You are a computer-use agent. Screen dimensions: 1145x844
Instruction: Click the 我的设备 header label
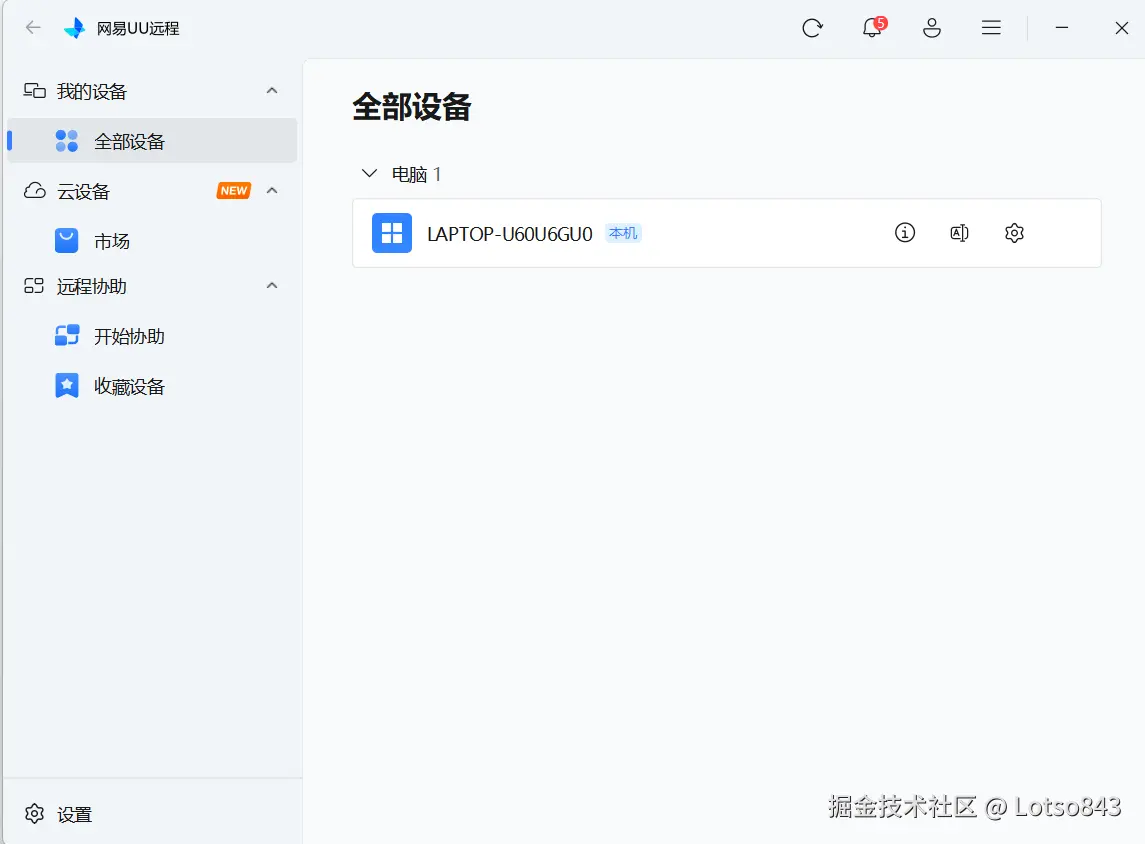(x=92, y=91)
